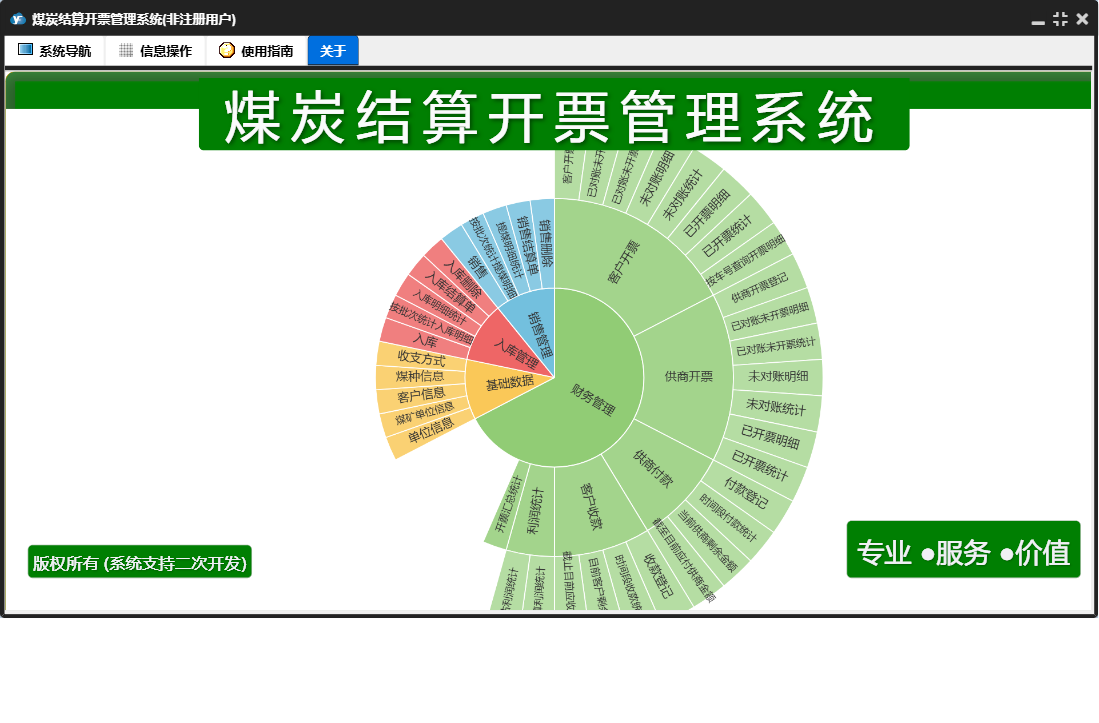Open the 使用指南 tab
The image size is (1099, 723).
pyautogui.click(x=257, y=50)
